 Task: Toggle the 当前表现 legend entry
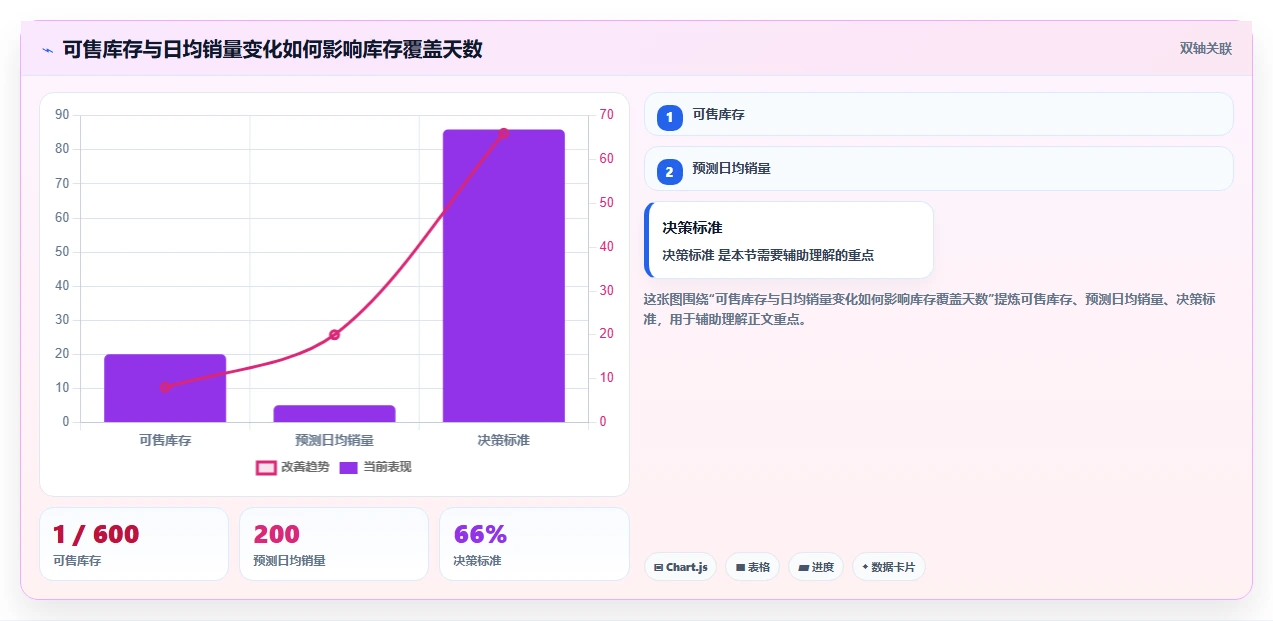point(375,467)
